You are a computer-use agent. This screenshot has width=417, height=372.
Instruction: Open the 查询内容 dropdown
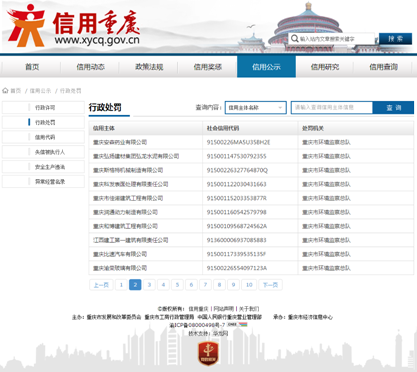pyautogui.click(x=256, y=108)
